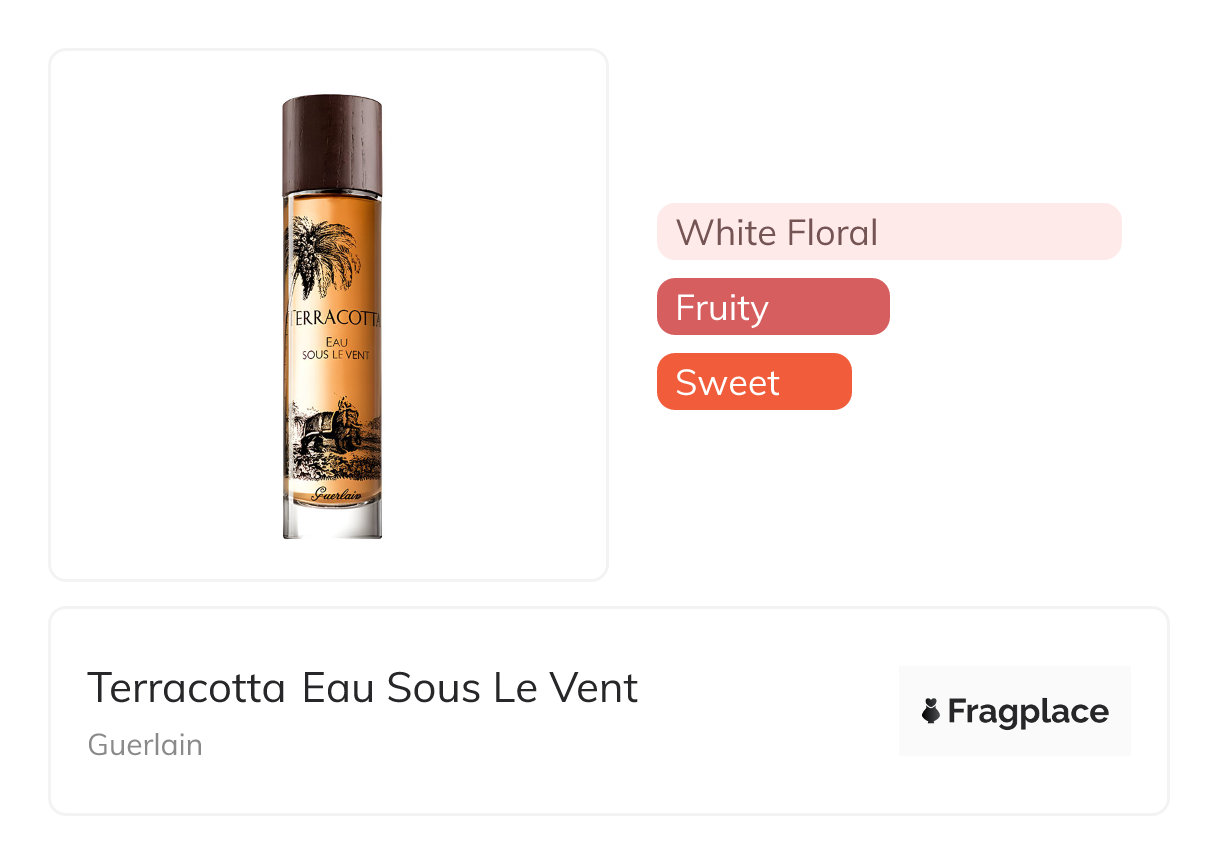Viewport: 1218px width, 864px height.
Task: Click the Fragplace perfume bottle logo icon
Action: pos(931,711)
